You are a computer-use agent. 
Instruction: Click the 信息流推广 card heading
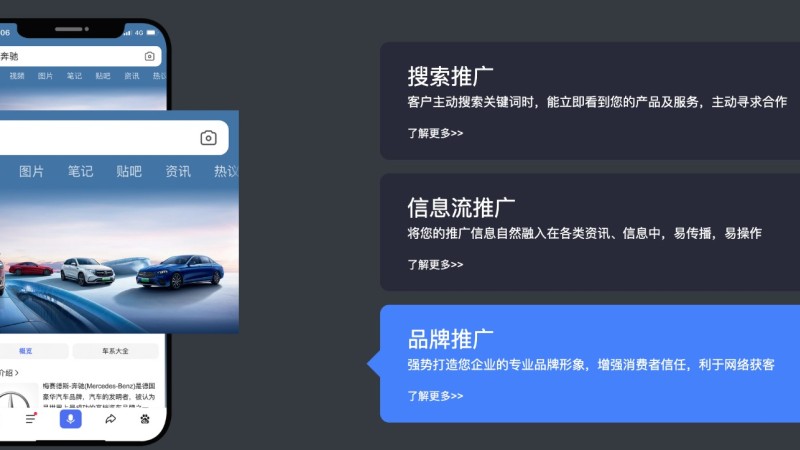tap(461, 208)
